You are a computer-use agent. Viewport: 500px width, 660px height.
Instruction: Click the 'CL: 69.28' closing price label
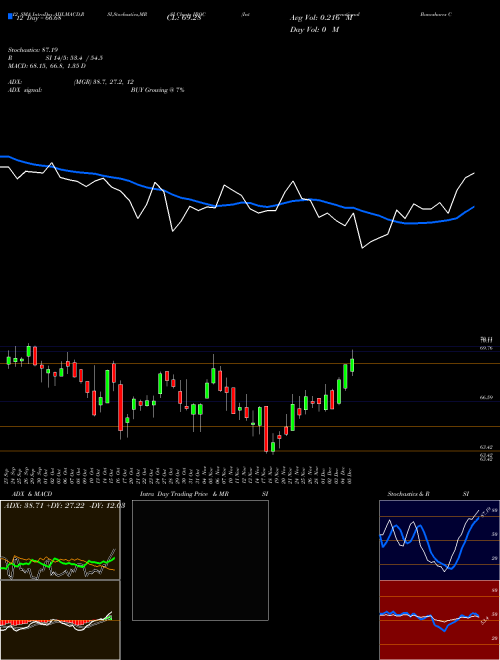(x=184, y=18)
